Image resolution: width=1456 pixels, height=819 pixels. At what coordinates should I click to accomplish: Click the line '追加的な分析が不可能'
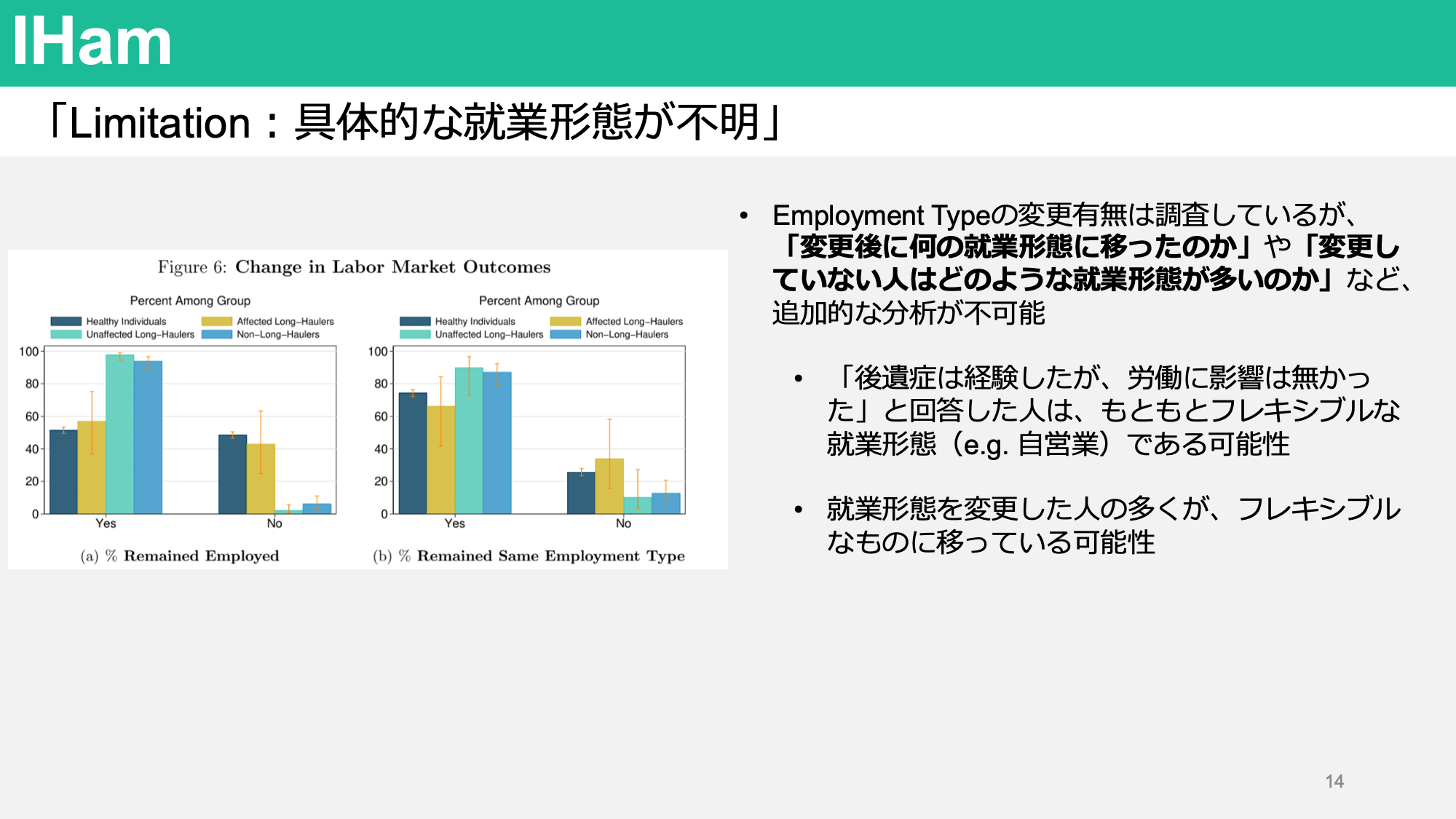pos(909,313)
